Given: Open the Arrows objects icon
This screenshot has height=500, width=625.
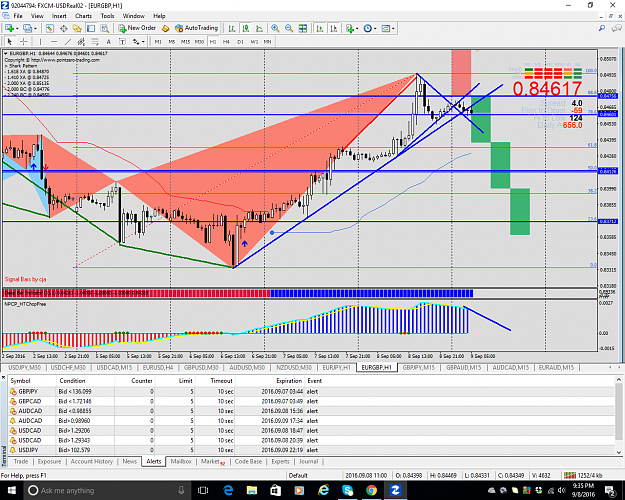Looking at the screenshot, I should click(136, 41).
